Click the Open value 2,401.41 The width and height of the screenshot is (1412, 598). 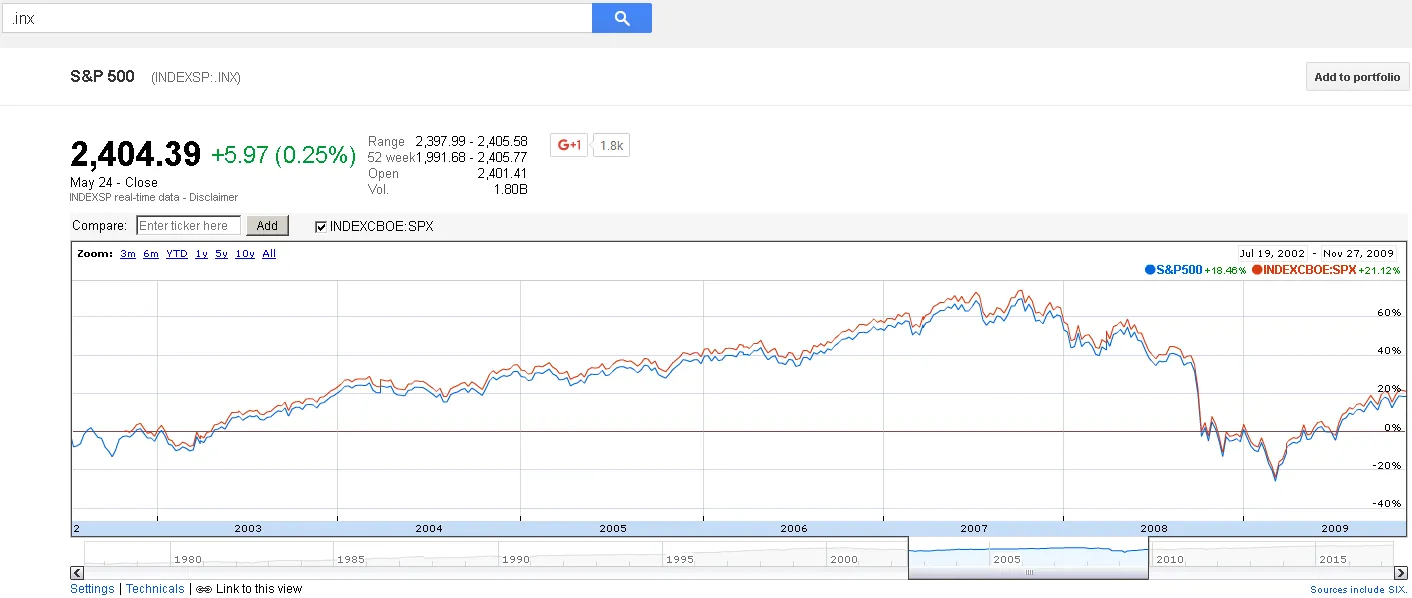503,174
